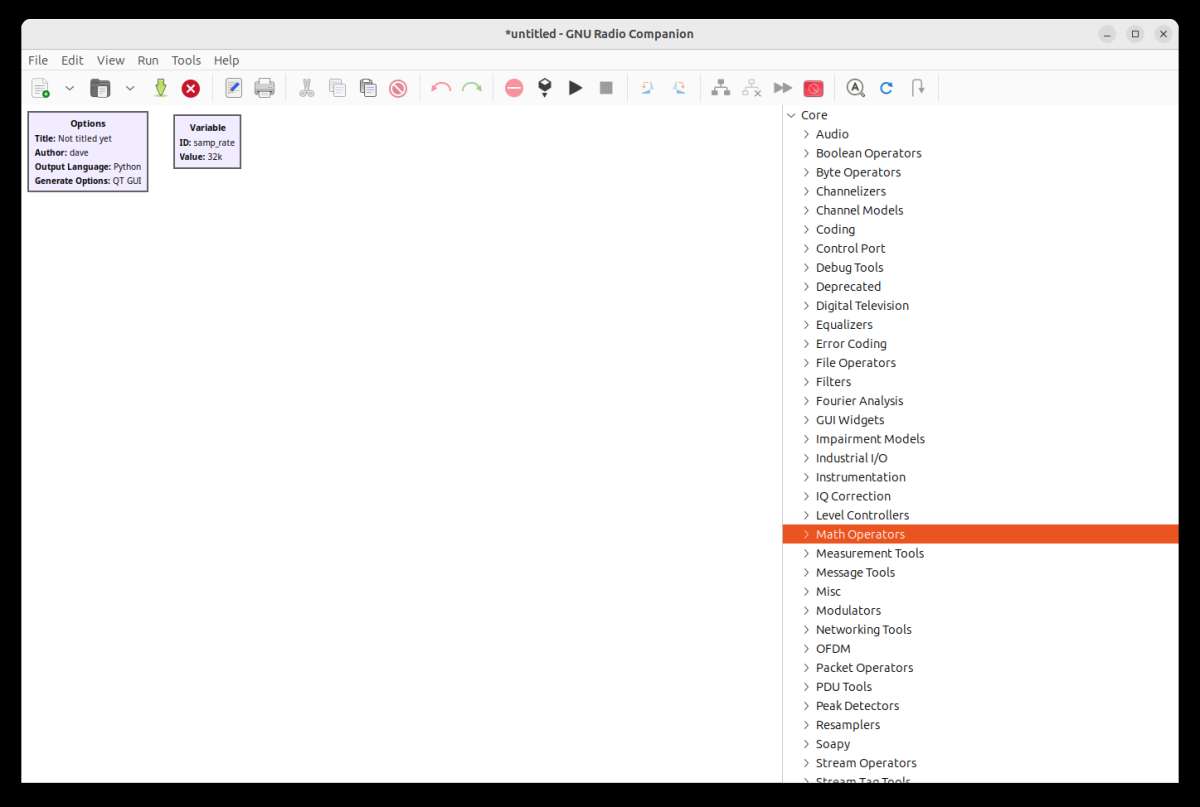Undo the last action

tap(441, 88)
